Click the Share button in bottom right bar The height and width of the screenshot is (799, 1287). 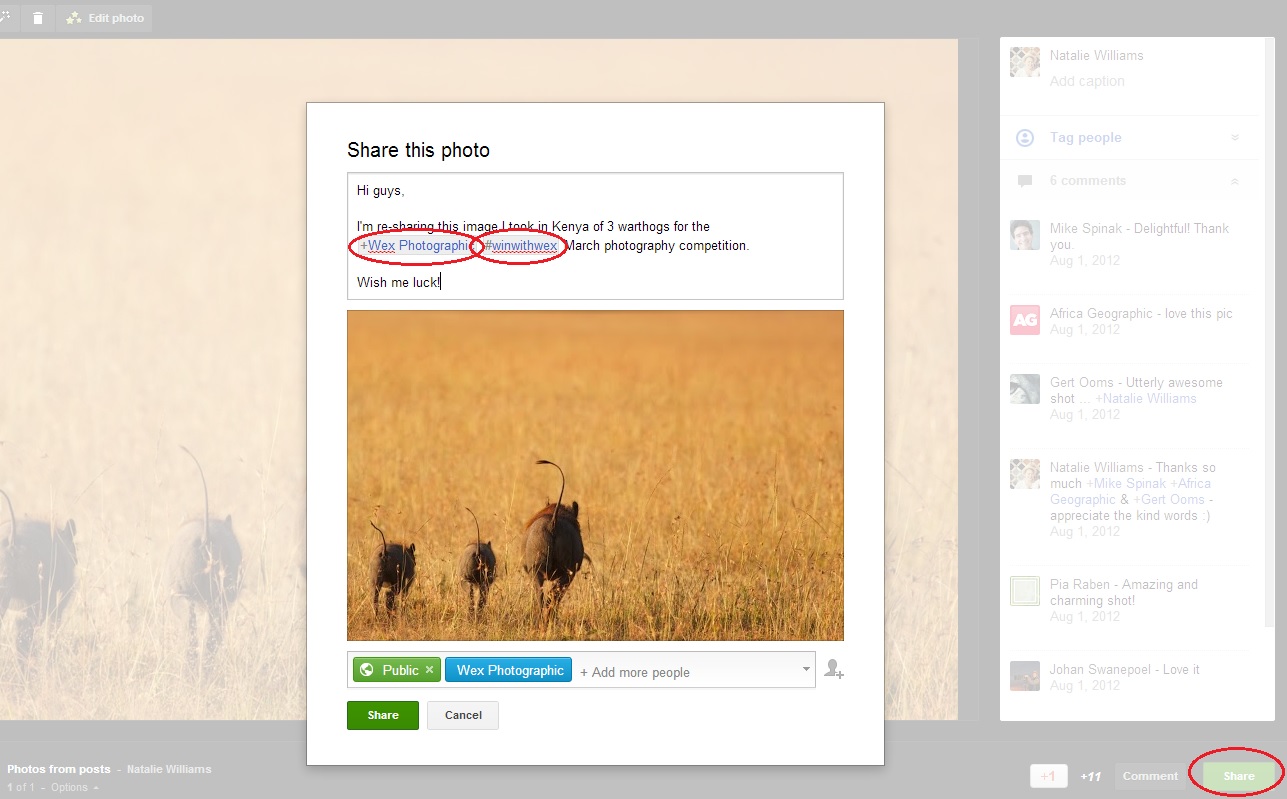[1238, 776]
